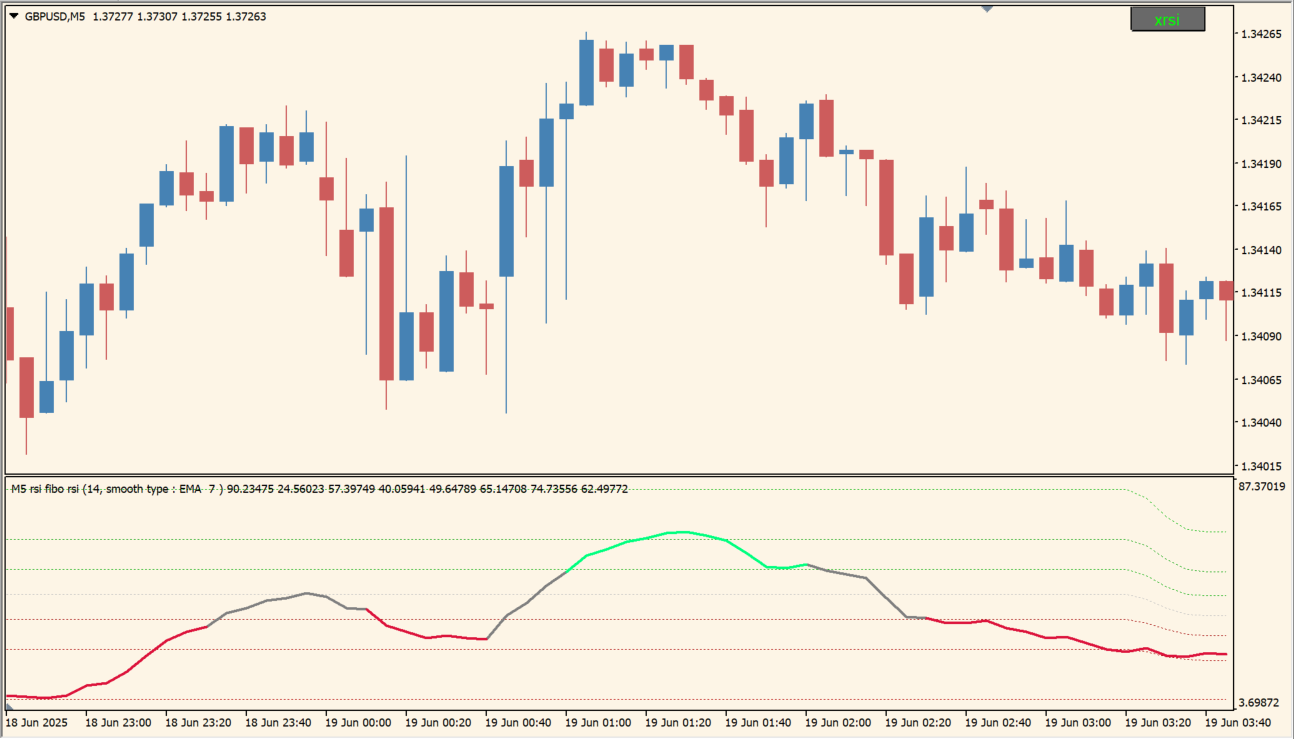Click the 19 Jun 02:40 time label
Image resolution: width=1294 pixels, height=739 pixels.
998,721
